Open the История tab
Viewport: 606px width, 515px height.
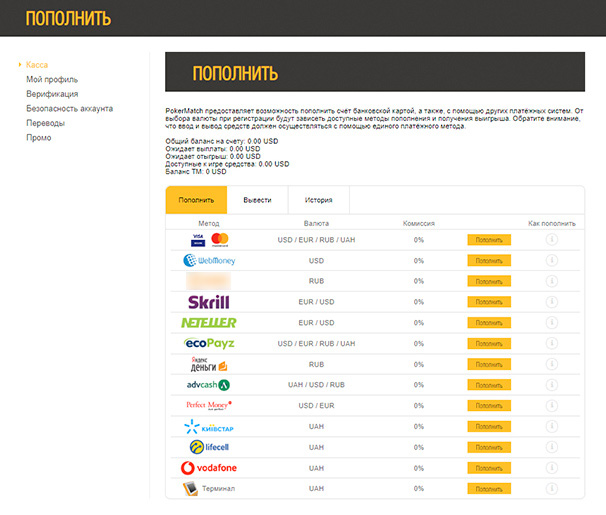(x=319, y=200)
